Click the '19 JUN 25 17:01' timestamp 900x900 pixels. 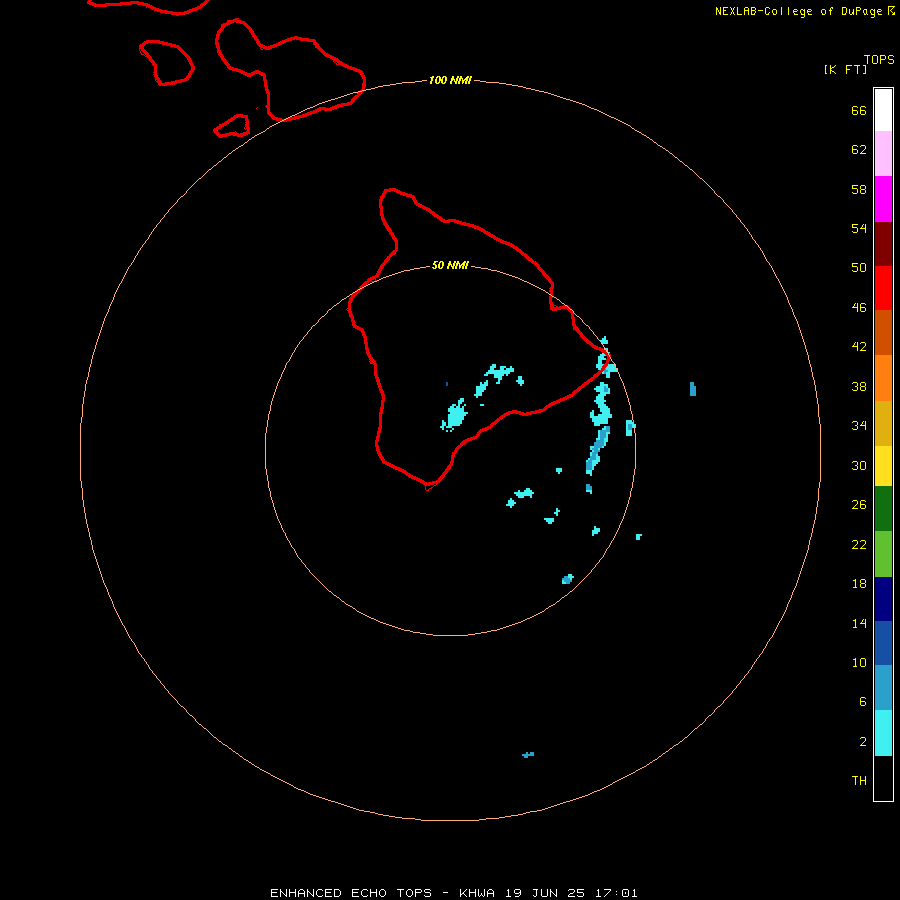(571, 893)
